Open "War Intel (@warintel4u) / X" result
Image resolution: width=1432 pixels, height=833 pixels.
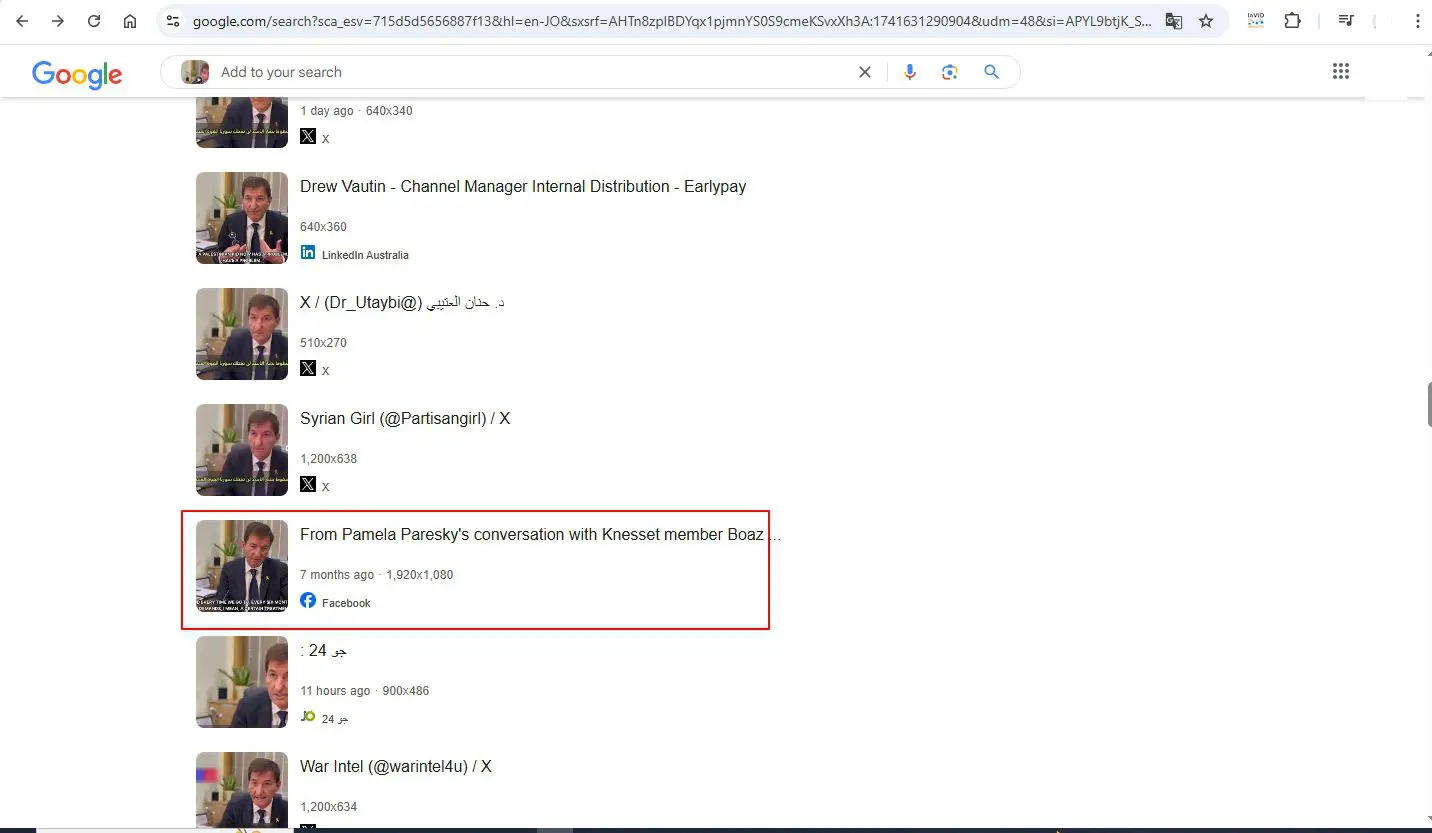pyautogui.click(x=396, y=767)
